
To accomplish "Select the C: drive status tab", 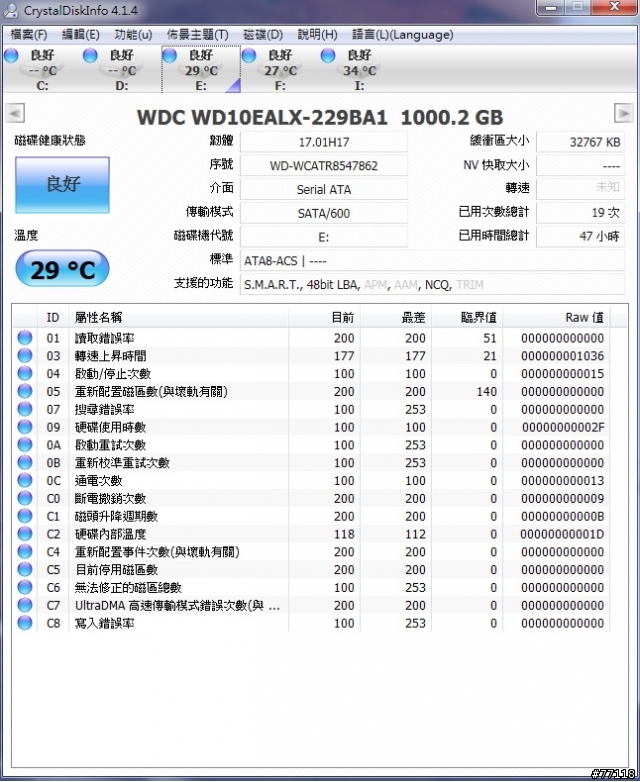I will pyautogui.click(x=42, y=69).
